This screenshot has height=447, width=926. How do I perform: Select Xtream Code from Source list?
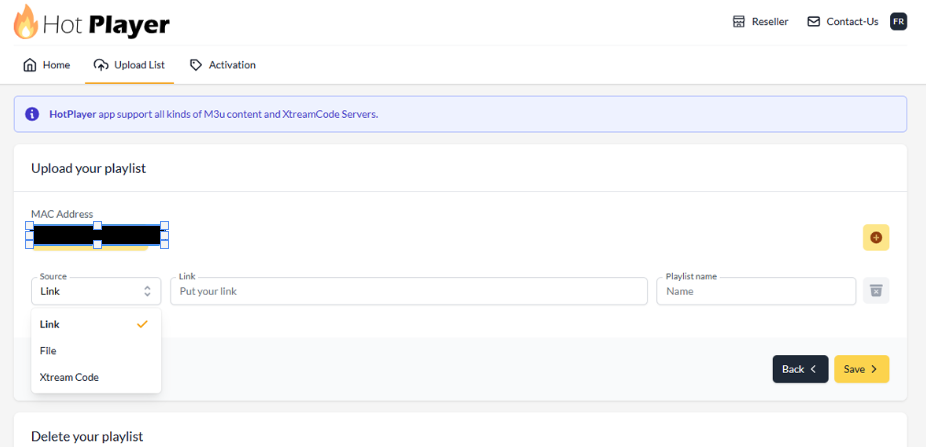tap(69, 377)
